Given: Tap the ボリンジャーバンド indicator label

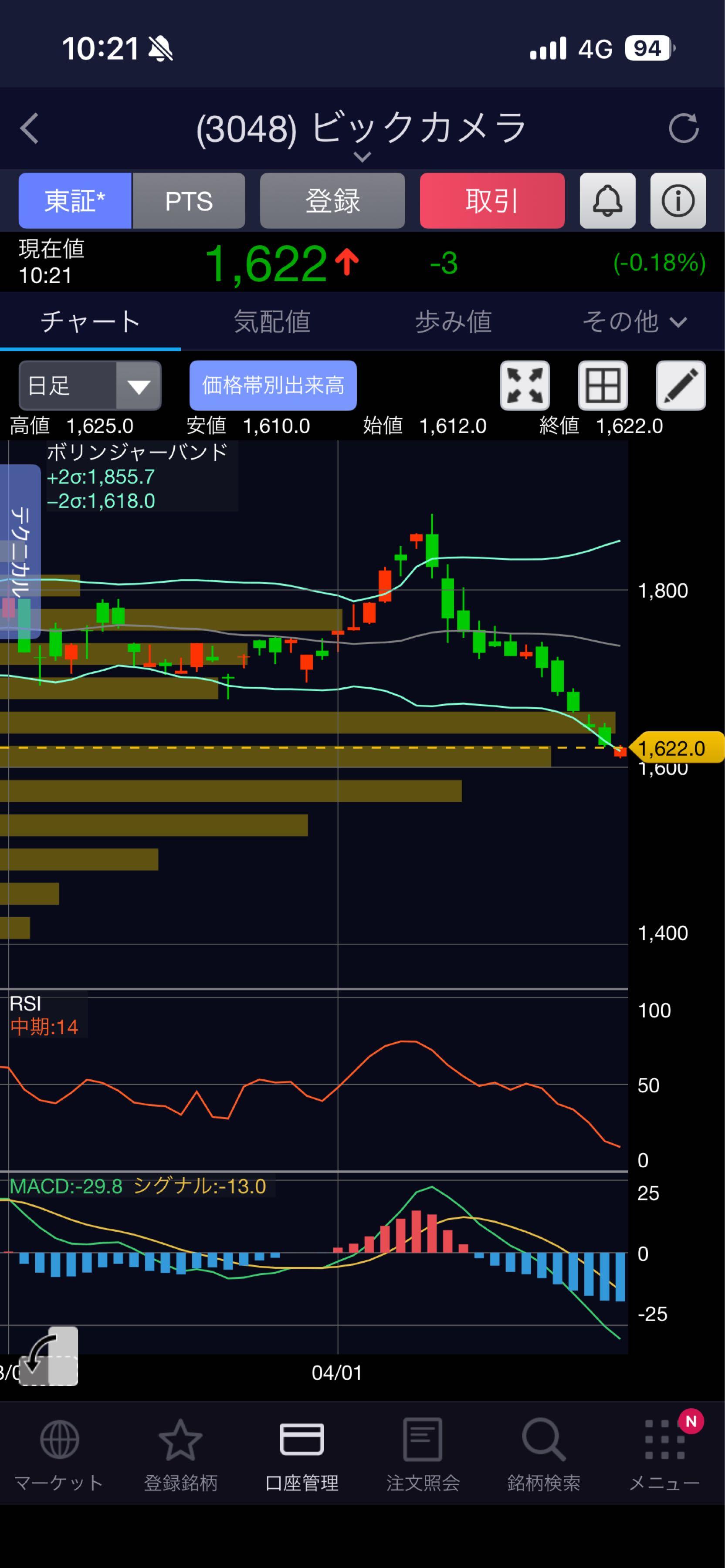Looking at the screenshot, I should (137, 452).
